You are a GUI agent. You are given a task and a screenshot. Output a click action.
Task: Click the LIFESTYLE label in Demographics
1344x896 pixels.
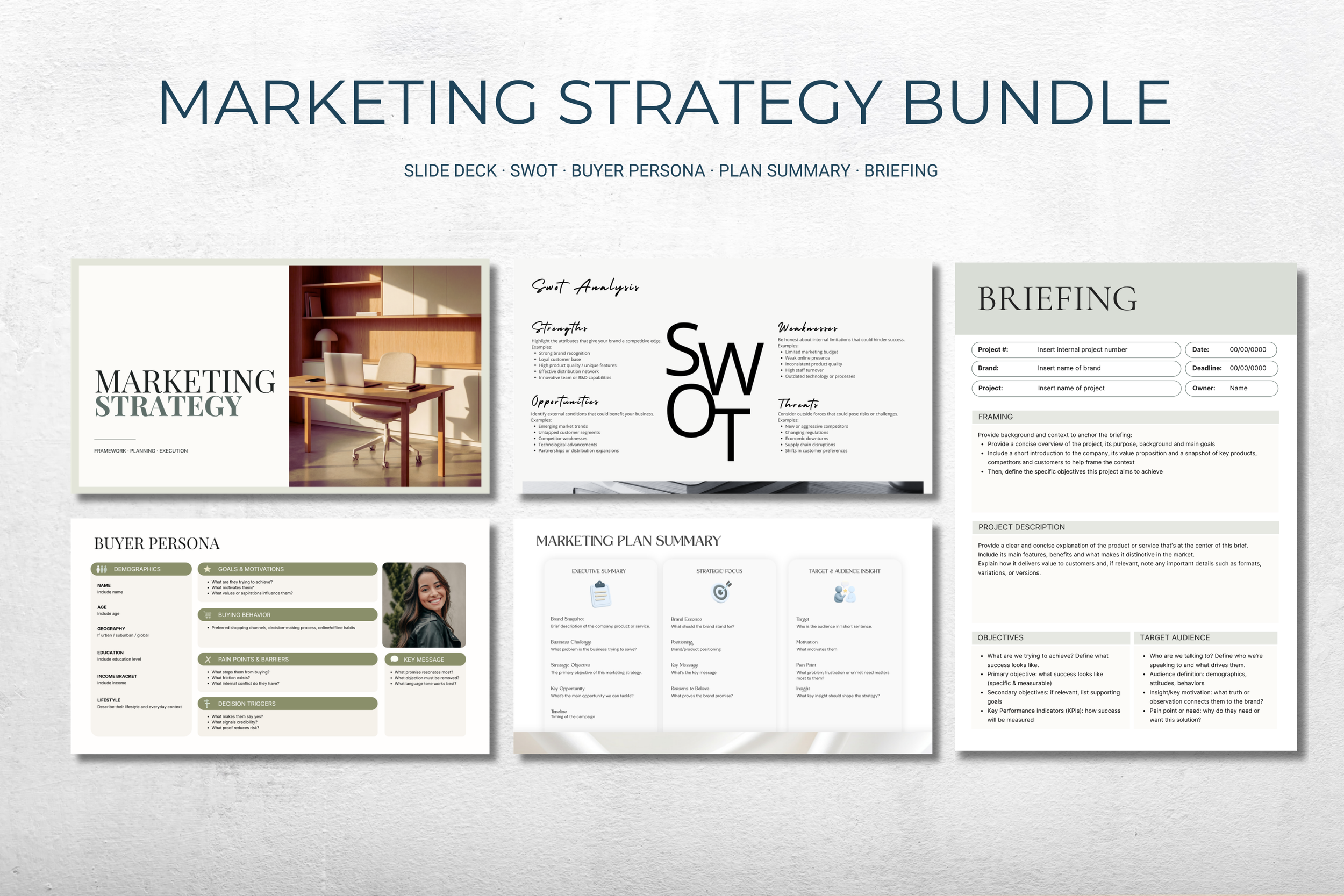point(109,700)
